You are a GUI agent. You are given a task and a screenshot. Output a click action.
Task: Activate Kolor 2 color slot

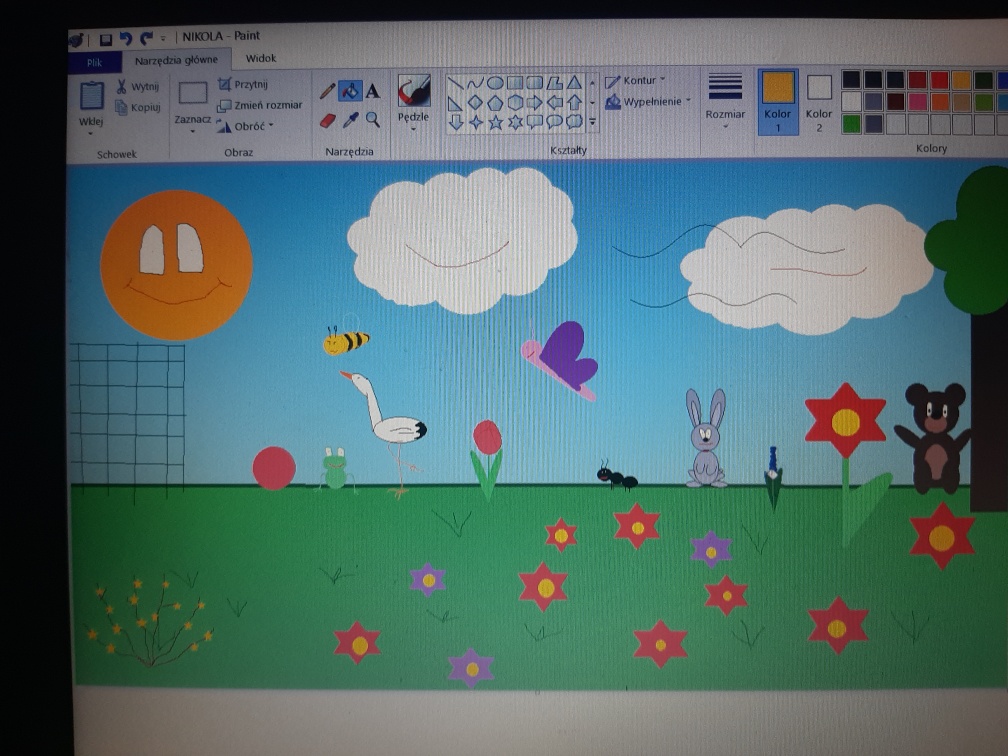(819, 102)
